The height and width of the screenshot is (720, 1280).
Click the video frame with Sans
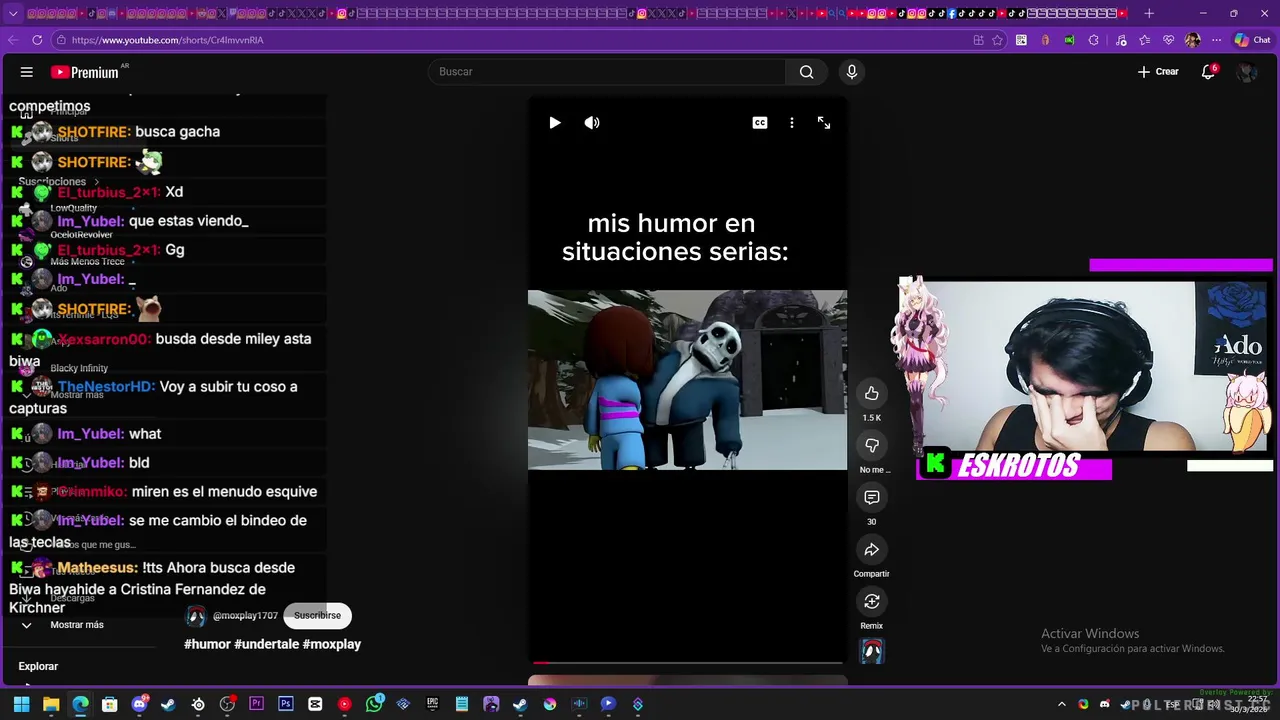(x=687, y=380)
